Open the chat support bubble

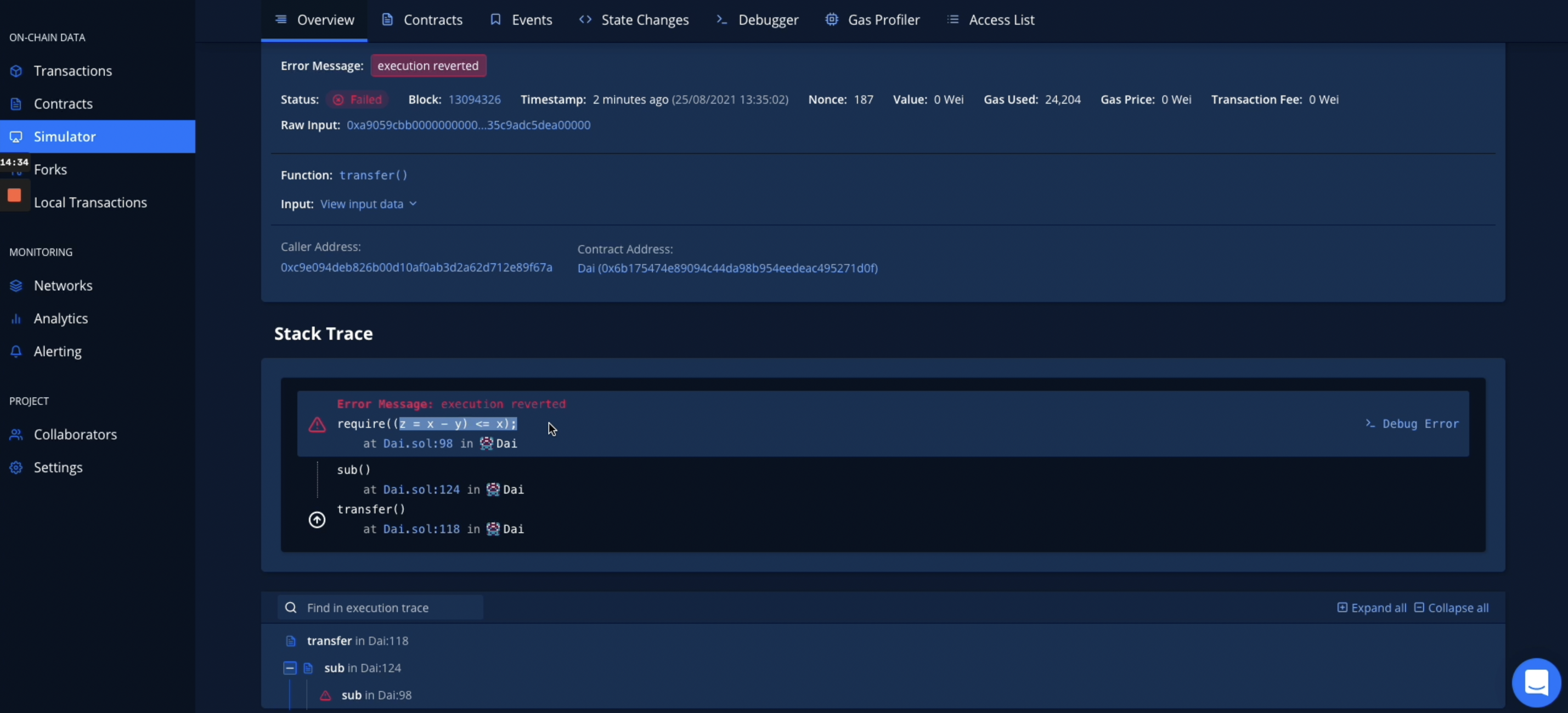[x=1536, y=683]
